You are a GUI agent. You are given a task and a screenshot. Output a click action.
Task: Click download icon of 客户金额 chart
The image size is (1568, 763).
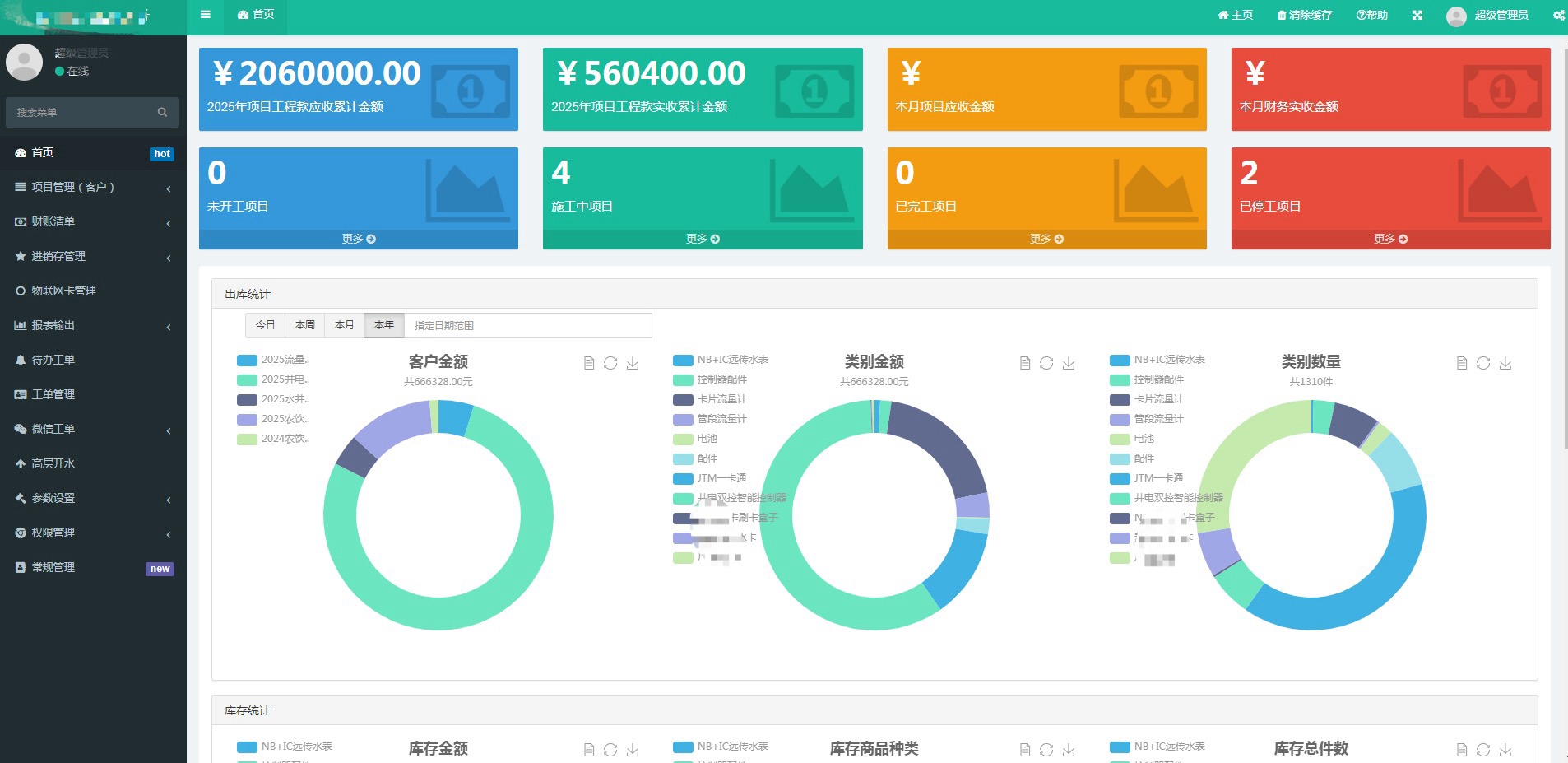click(633, 363)
